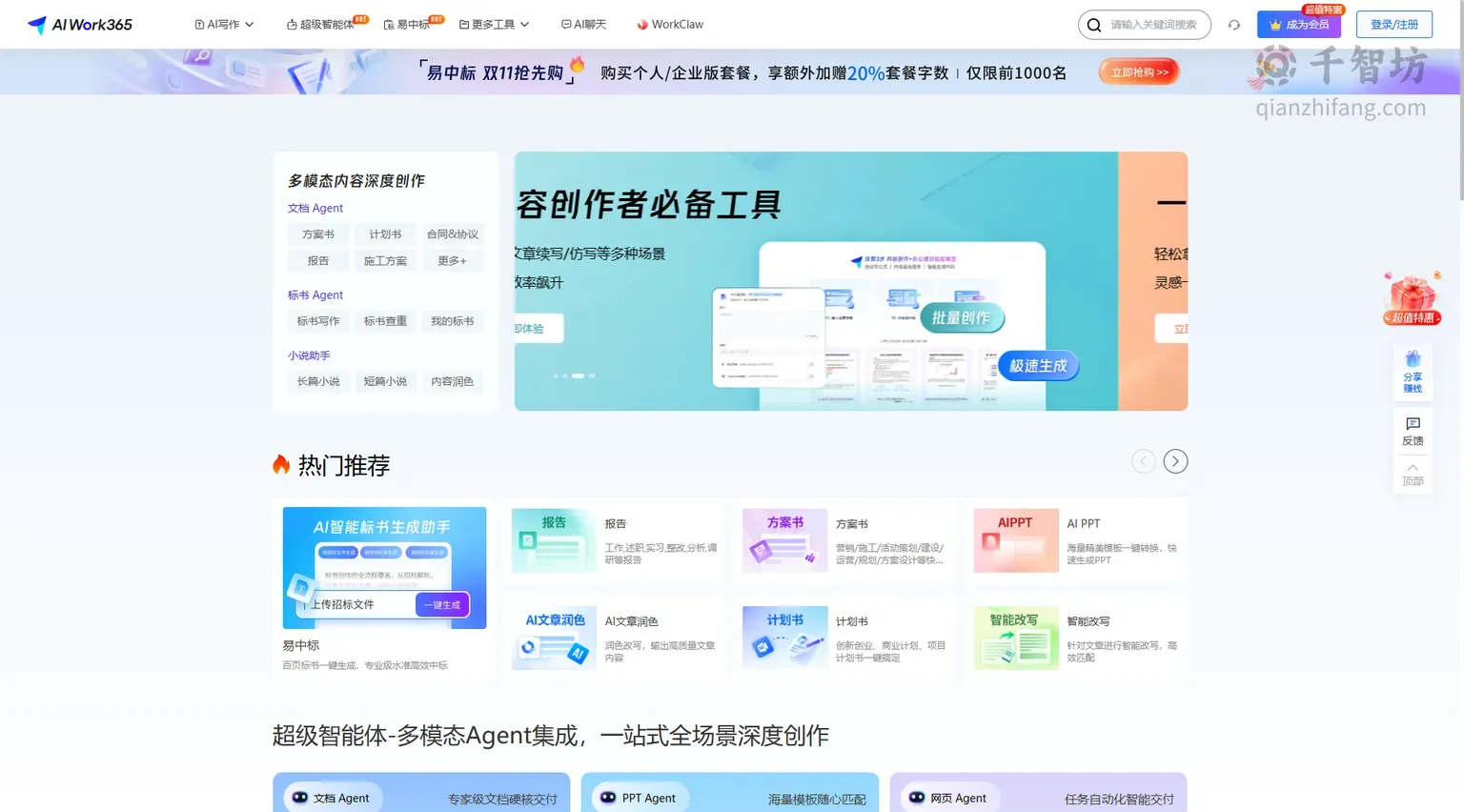Screen dimensions: 1464x812
Task: Show next 热门推荐 with right arrow
Action: coord(1175,461)
